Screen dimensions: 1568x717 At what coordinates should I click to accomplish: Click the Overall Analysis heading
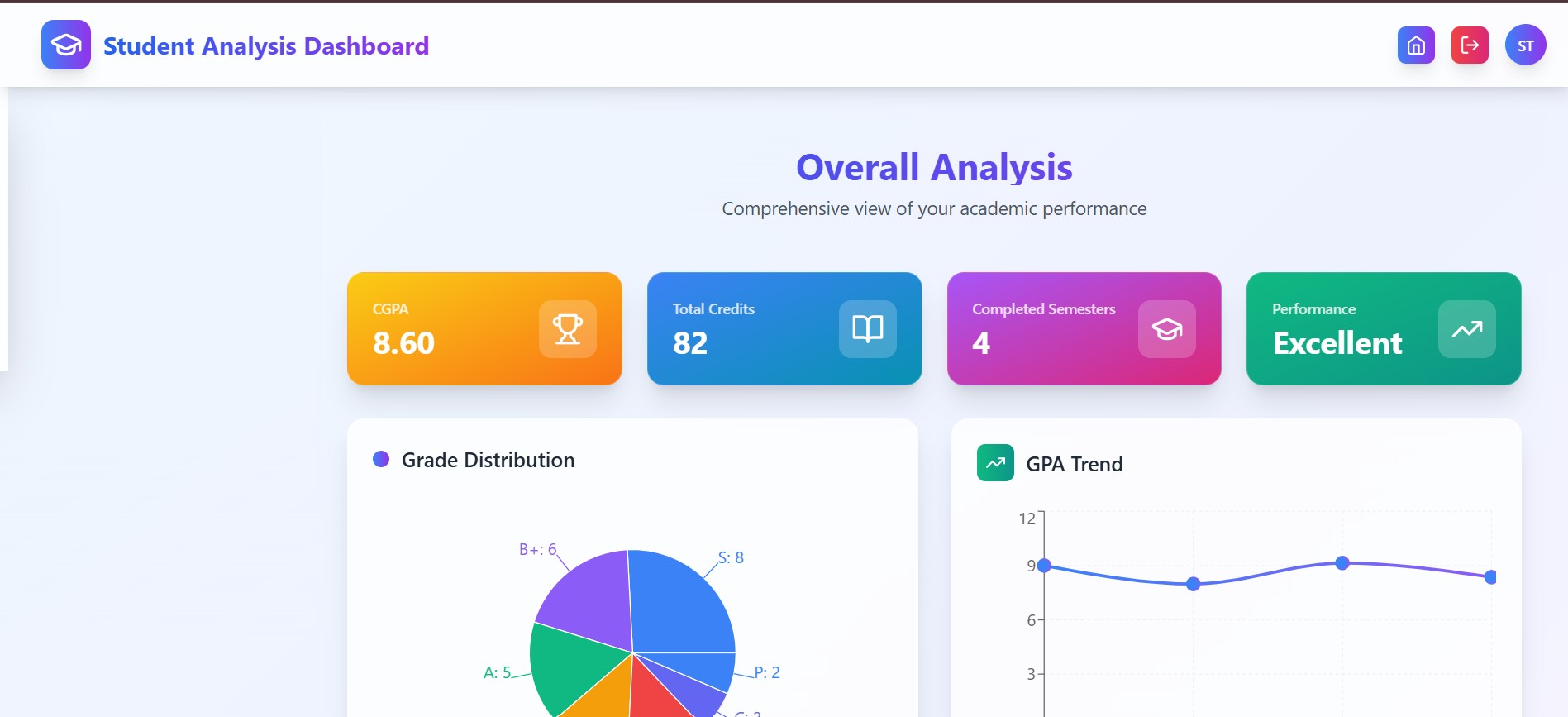934,167
